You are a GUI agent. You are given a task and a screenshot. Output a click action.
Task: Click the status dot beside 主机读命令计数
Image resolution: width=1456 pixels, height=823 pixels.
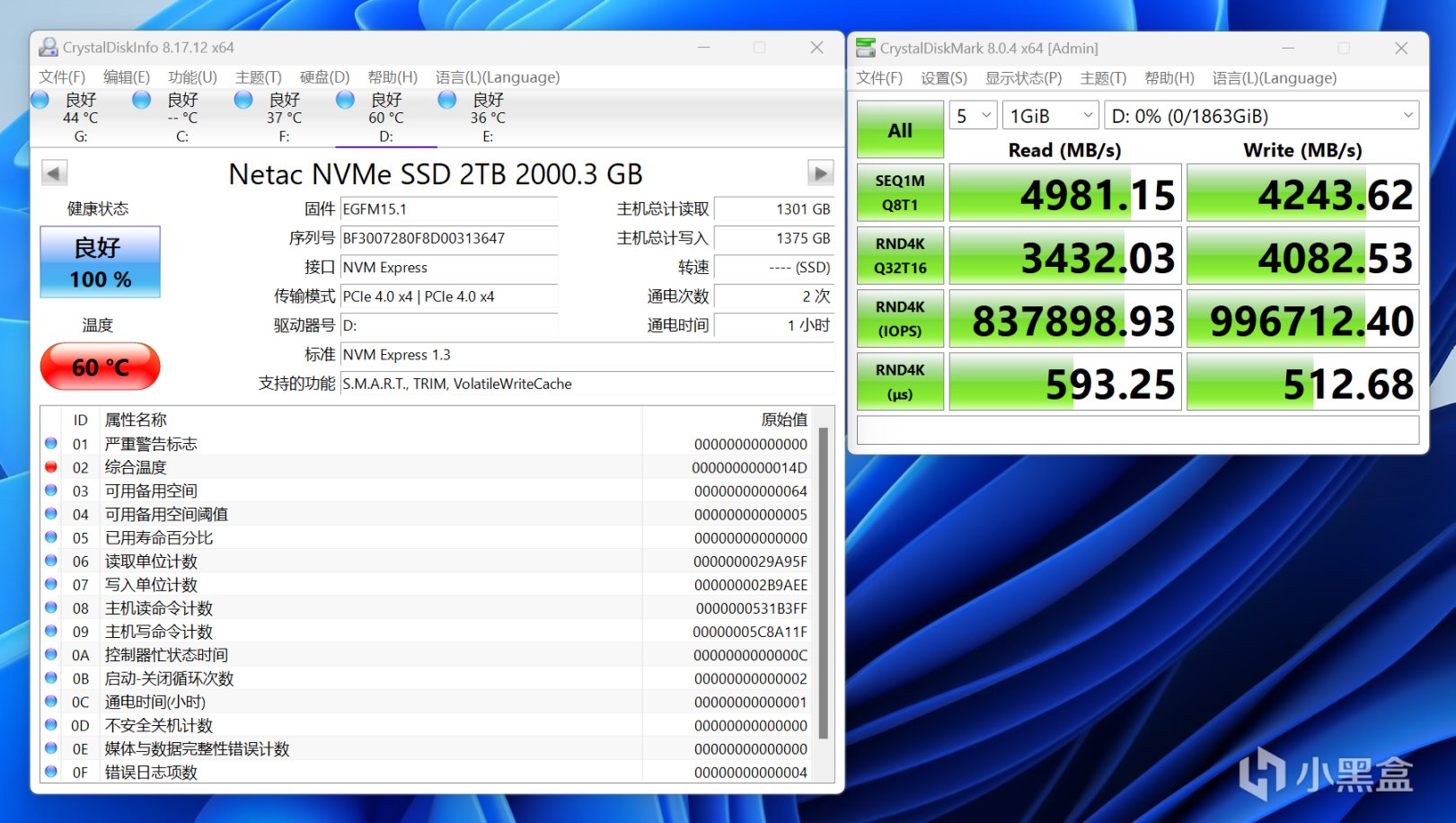(x=51, y=608)
